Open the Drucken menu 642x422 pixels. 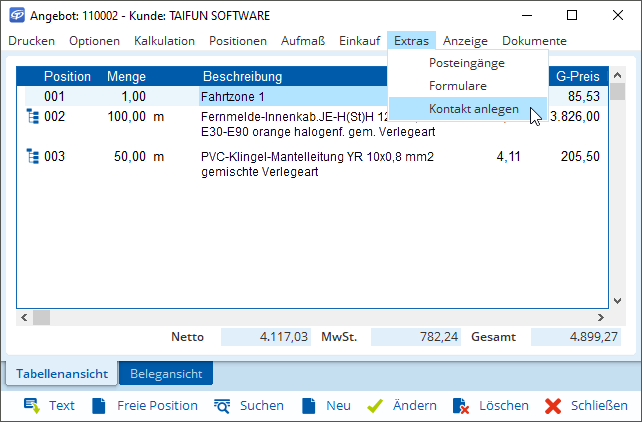32,41
